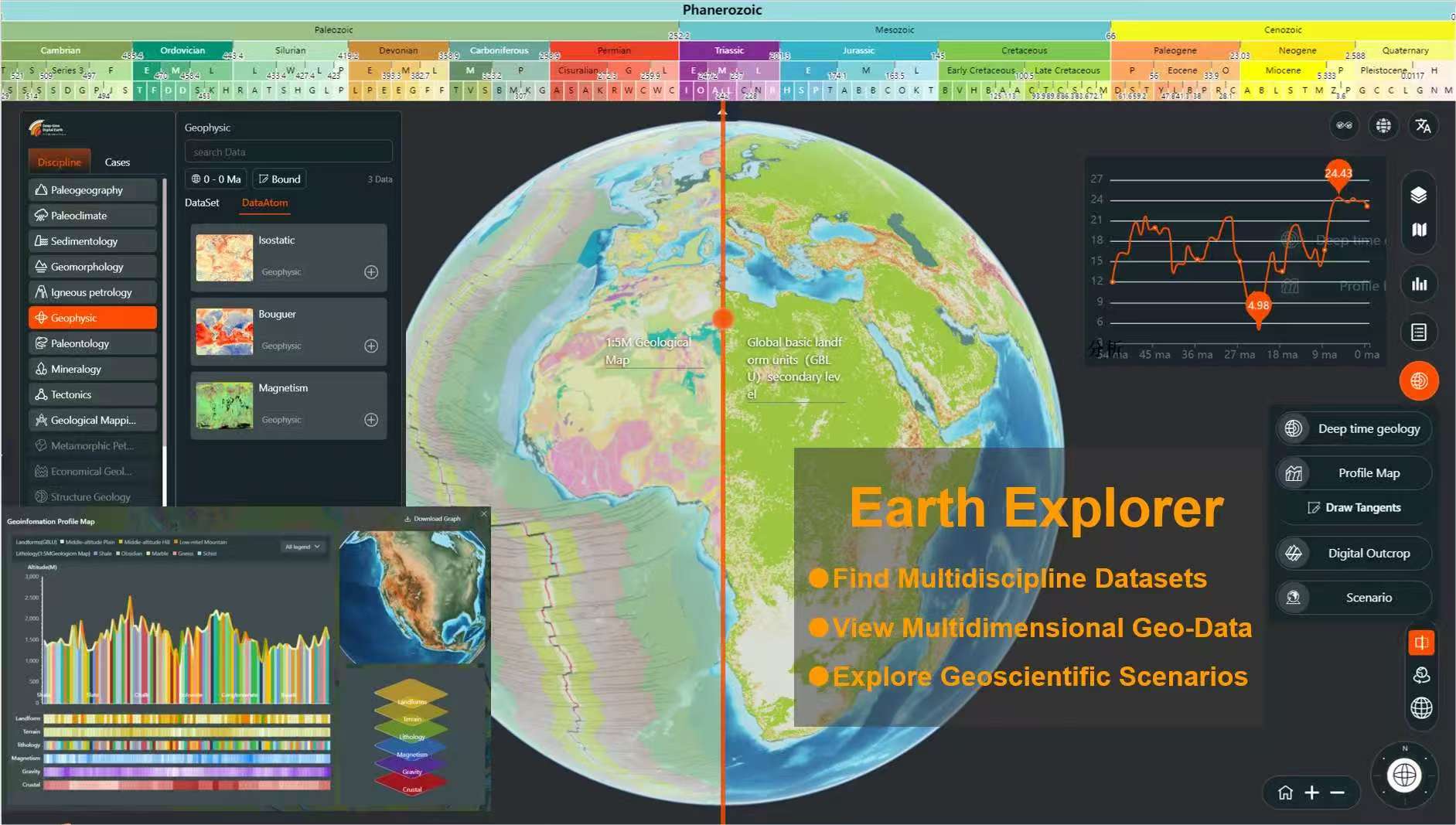Click the language translate icon
The height and width of the screenshot is (825, 1456).
(1423, 126)
